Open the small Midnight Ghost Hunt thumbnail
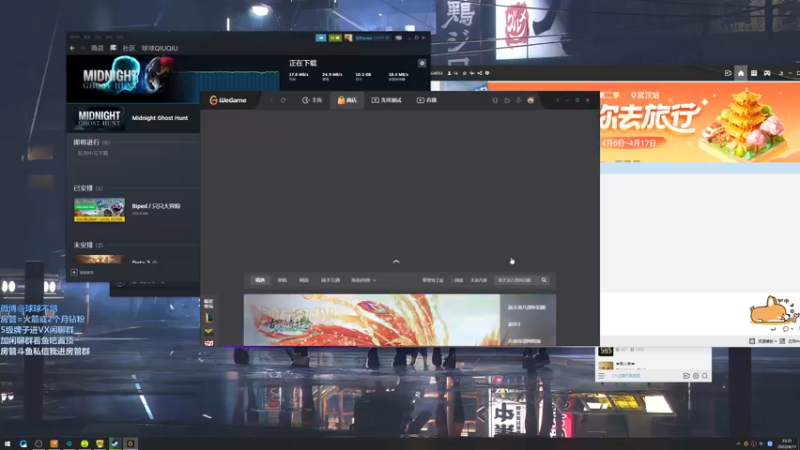The image size is (800, 450). pyautogui.click(x=99, y=118)
